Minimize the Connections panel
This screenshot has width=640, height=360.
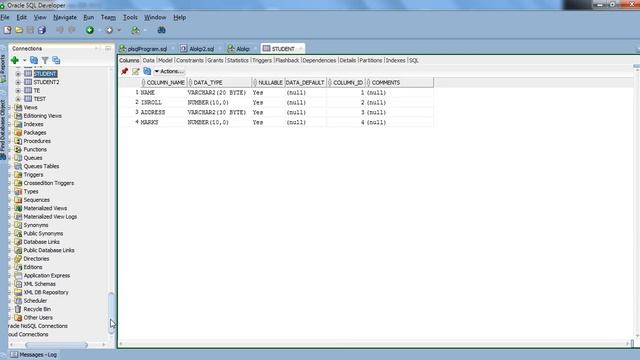click(108, 49)
